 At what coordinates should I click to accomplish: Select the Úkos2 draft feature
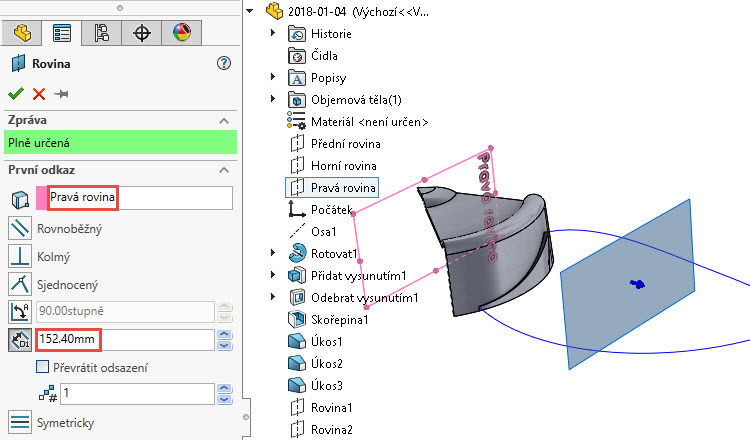click(327, 364)
